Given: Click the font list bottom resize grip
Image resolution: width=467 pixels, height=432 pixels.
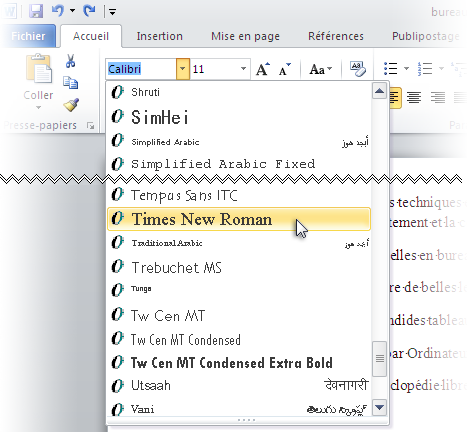Looking at the screenshot, I should click(247, 420).
